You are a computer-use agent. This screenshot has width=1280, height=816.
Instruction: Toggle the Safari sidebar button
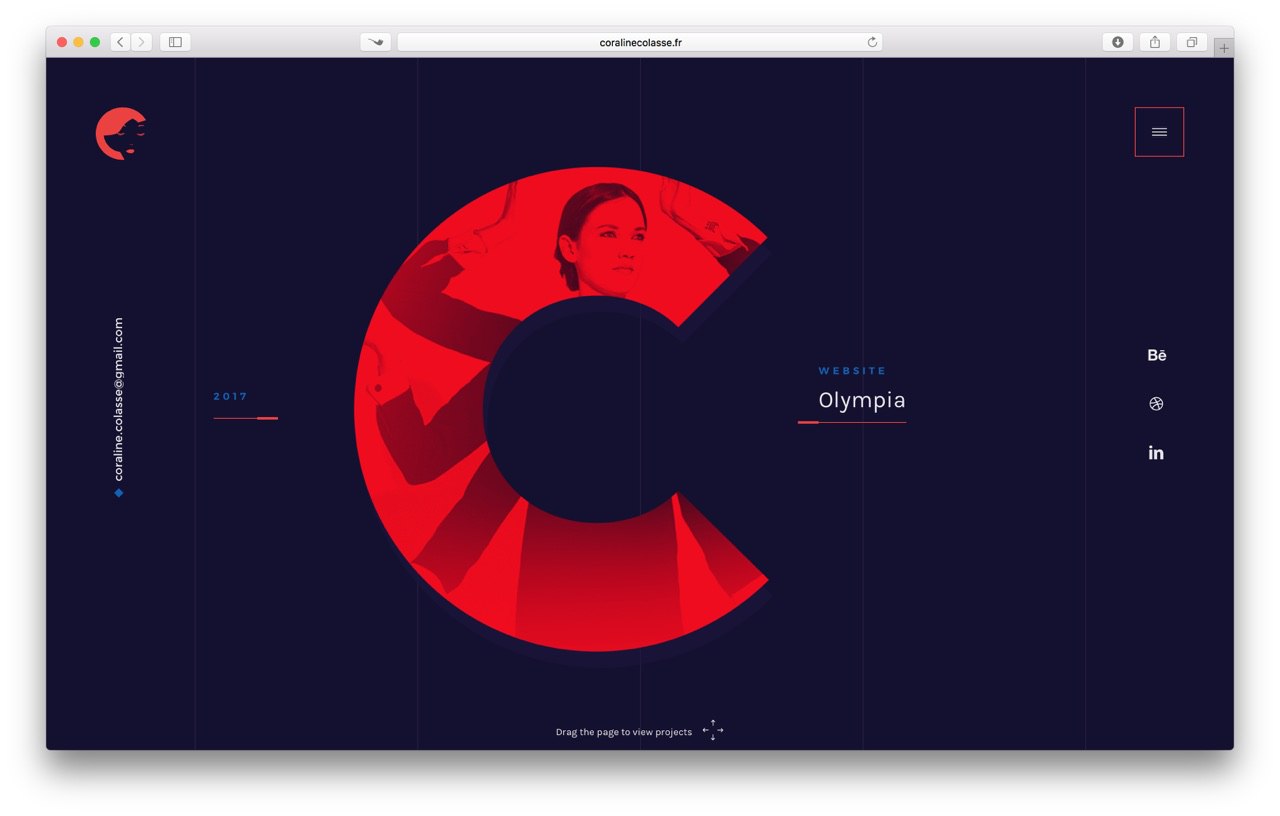coord(175,42)
